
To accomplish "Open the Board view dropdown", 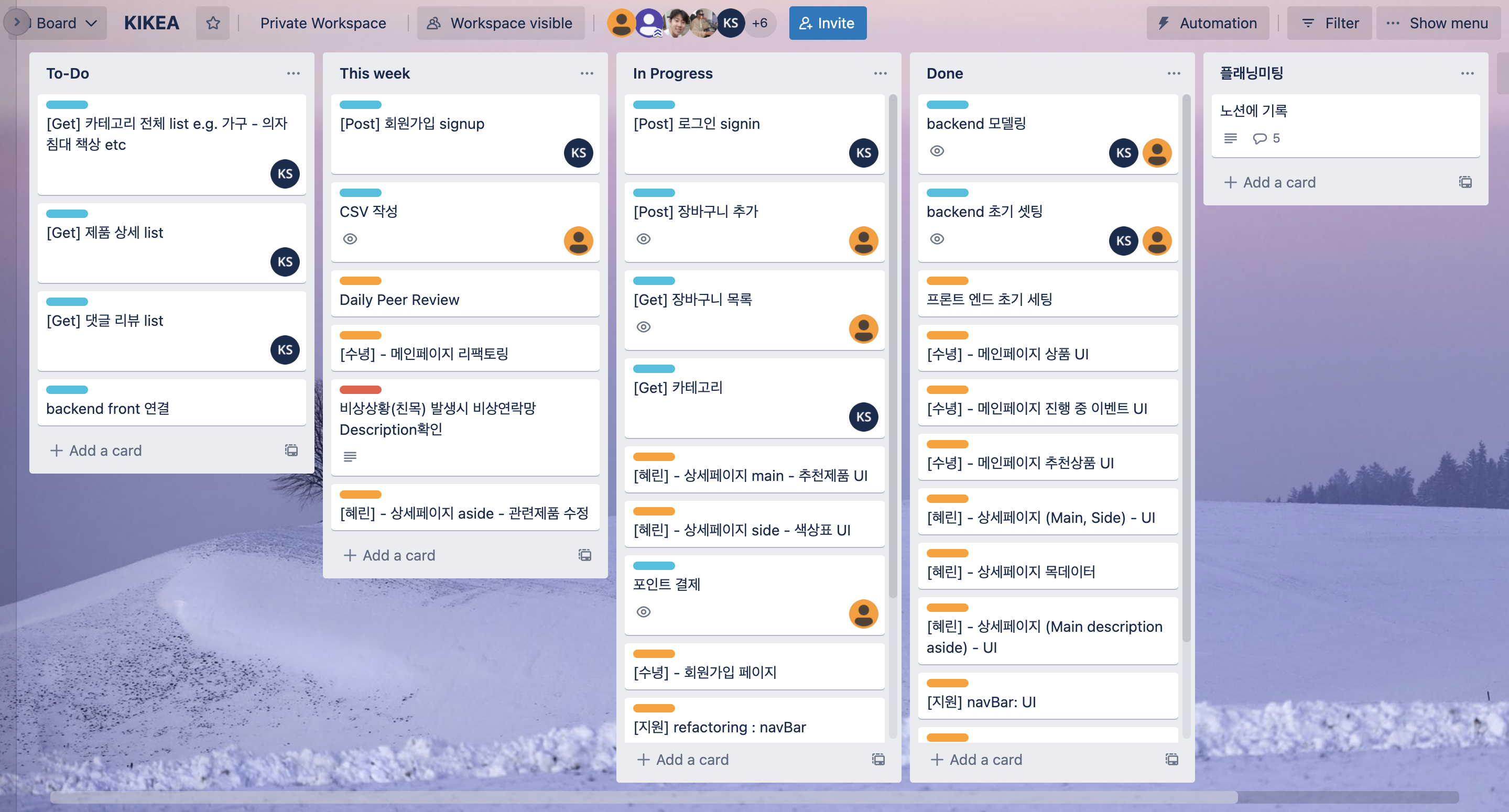I will point(64,23).
